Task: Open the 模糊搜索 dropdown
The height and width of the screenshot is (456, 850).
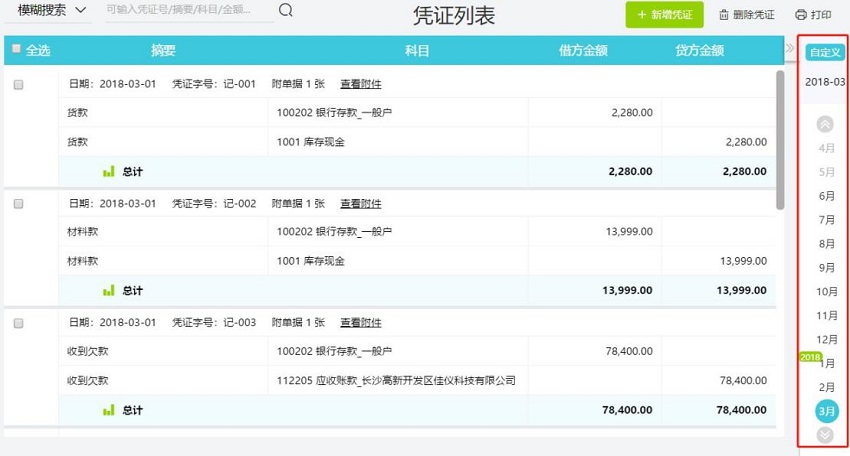Action: click(52, 11)
